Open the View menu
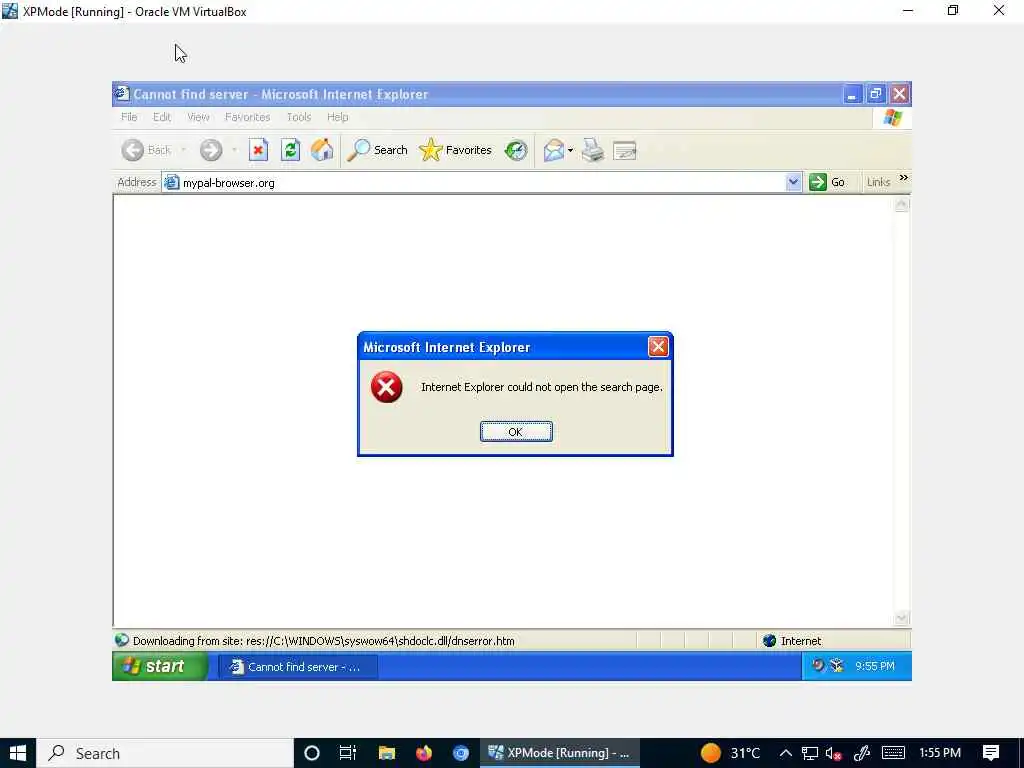Screen dimensions: 1024x768 [199, 117]
